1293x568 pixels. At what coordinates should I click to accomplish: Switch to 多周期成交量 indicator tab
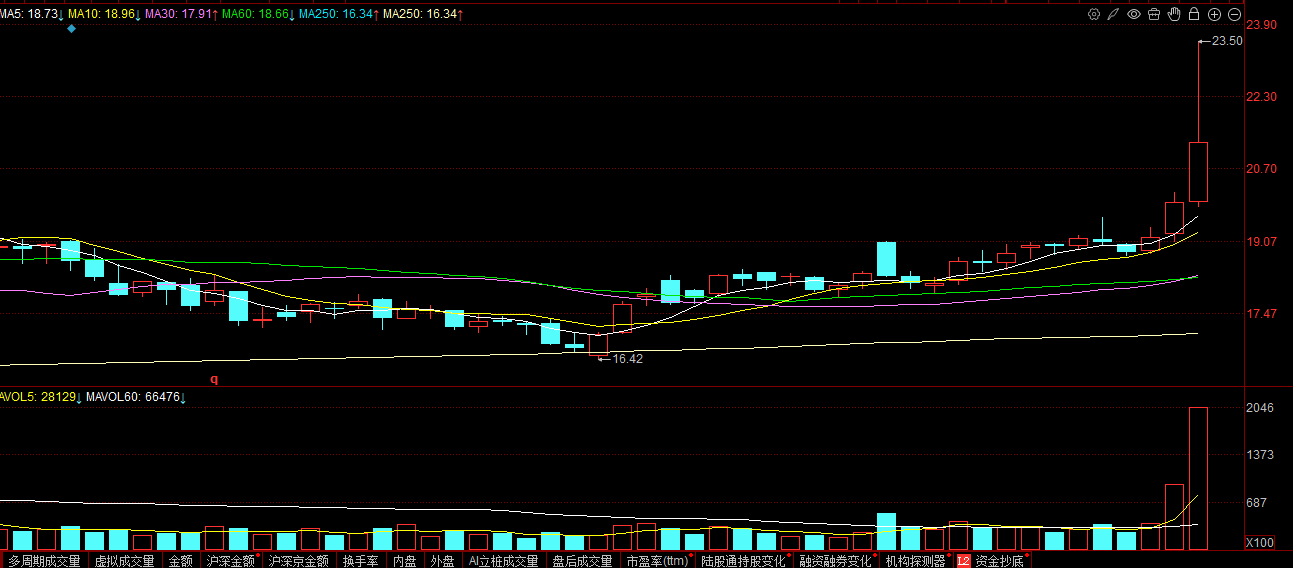tap(45, 561)
